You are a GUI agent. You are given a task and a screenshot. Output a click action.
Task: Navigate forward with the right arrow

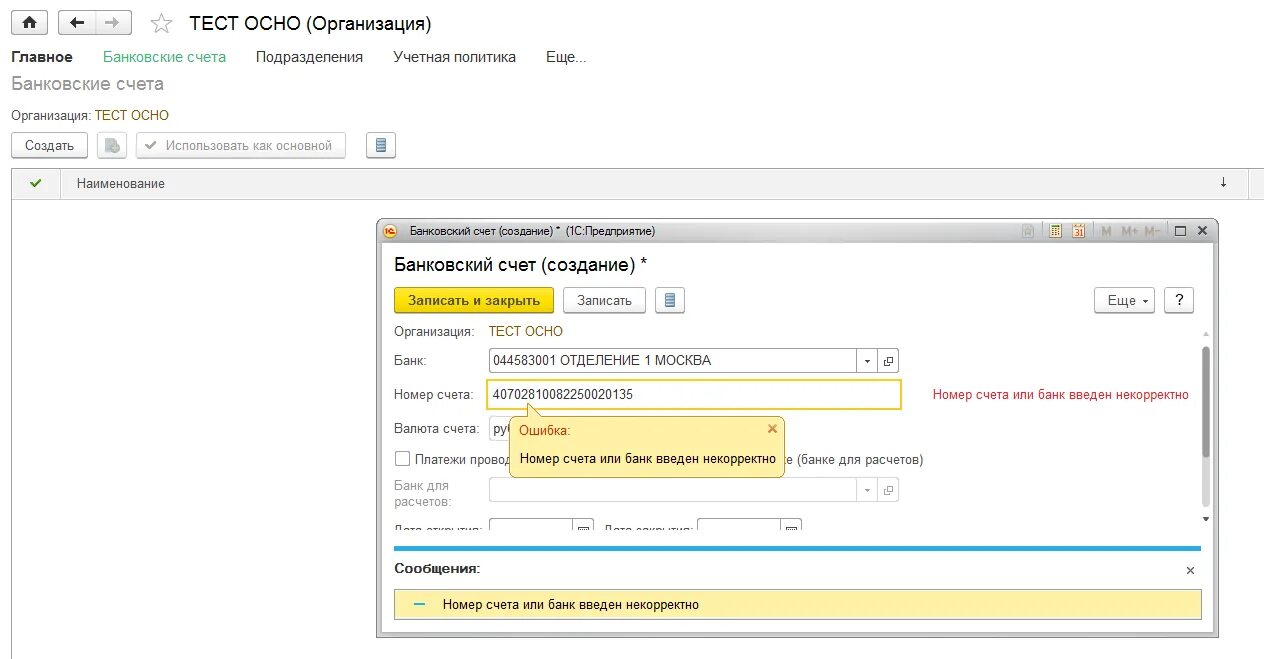[112, 23]
